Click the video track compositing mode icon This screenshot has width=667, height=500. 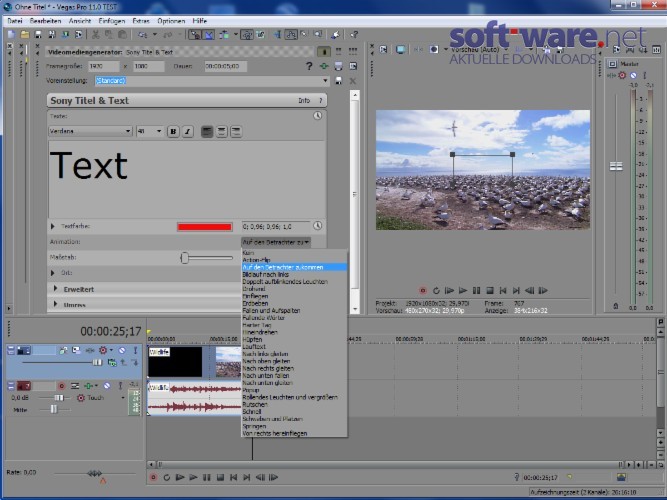(x=111, y=363)
